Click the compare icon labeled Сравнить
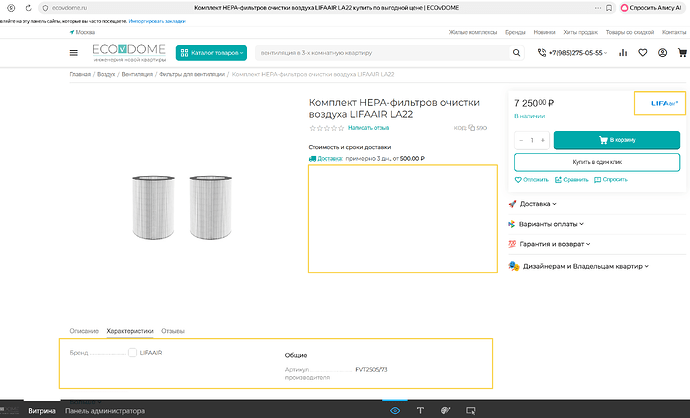690x418 pixels. click(x=558, y=180)
